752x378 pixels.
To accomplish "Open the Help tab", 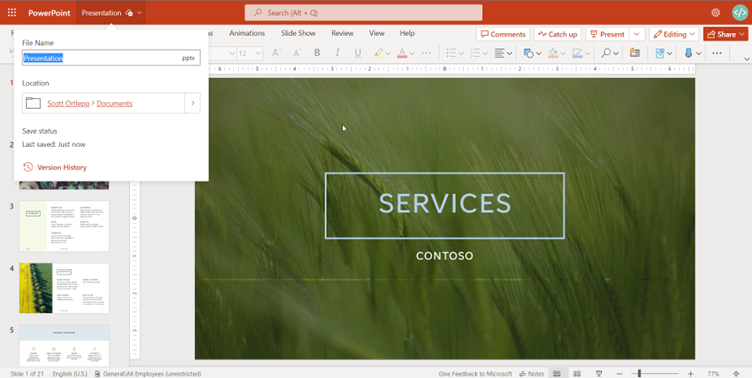I will point(407,33).
